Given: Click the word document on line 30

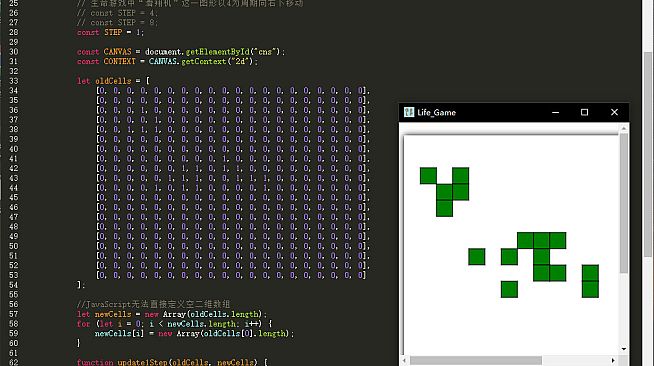Looking at the screenshot, I should click(x=163, y=52).
